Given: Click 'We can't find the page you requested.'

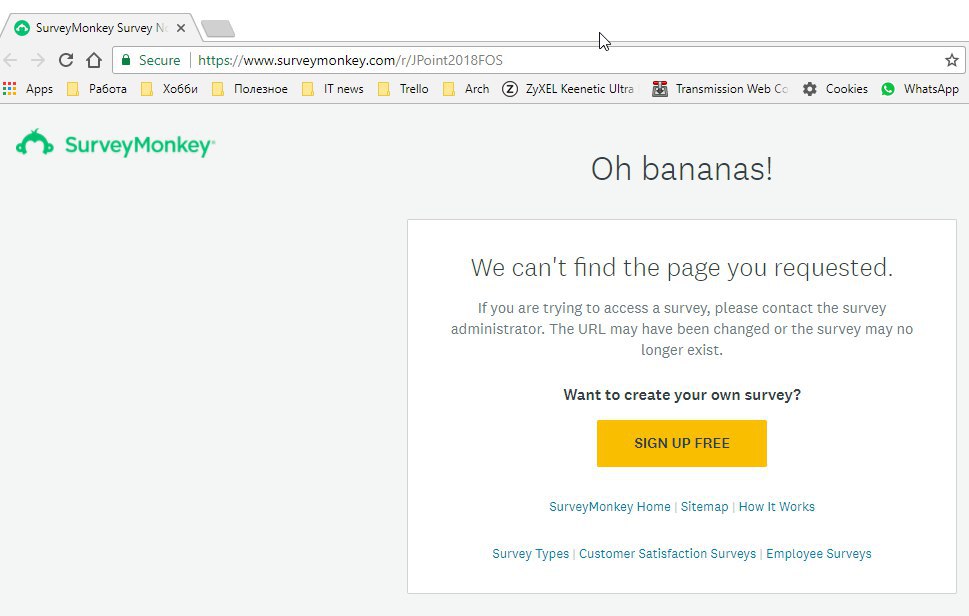Looking at the screenshot, I should [x=682, y=268].
